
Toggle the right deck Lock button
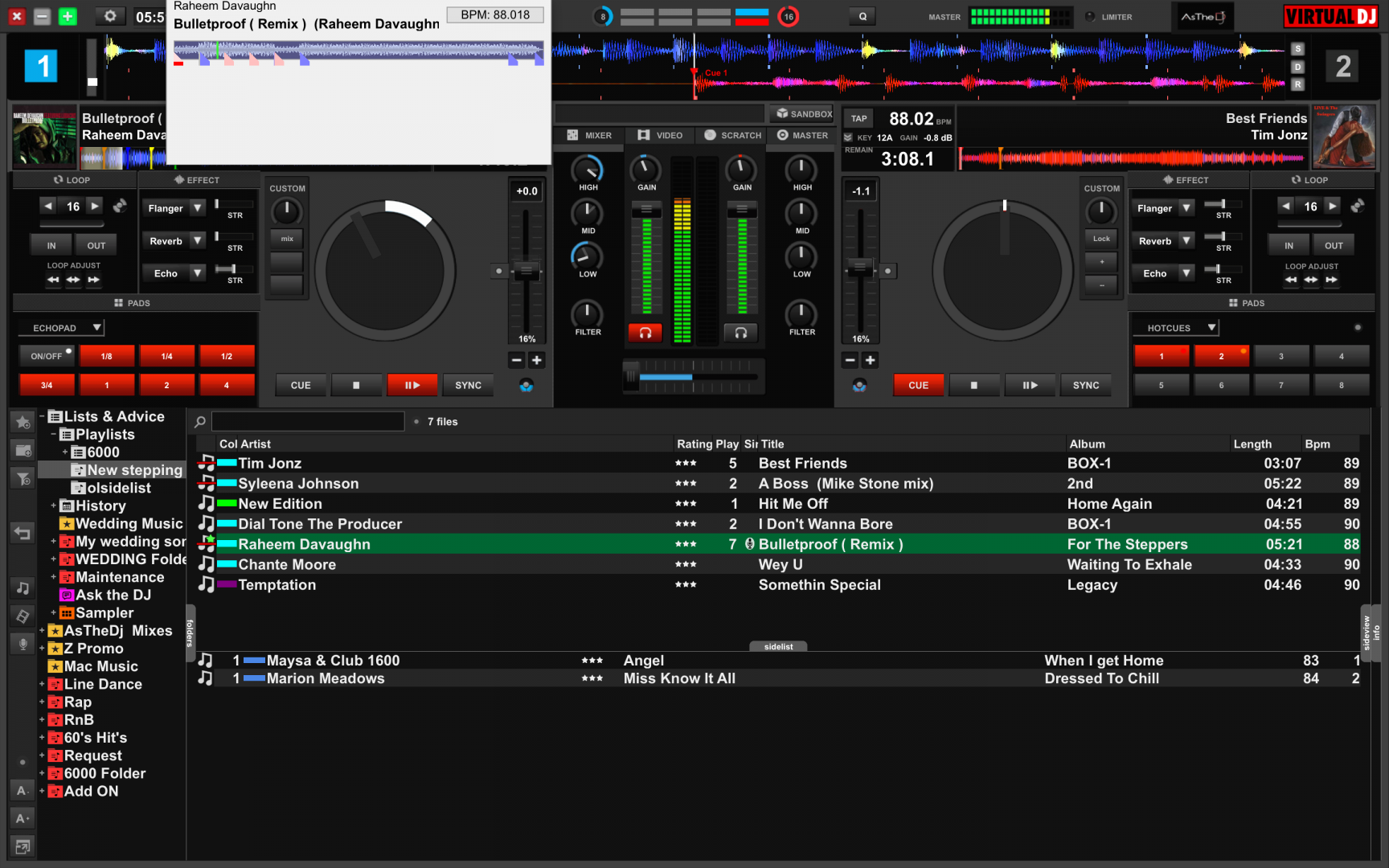[1101, 239]
